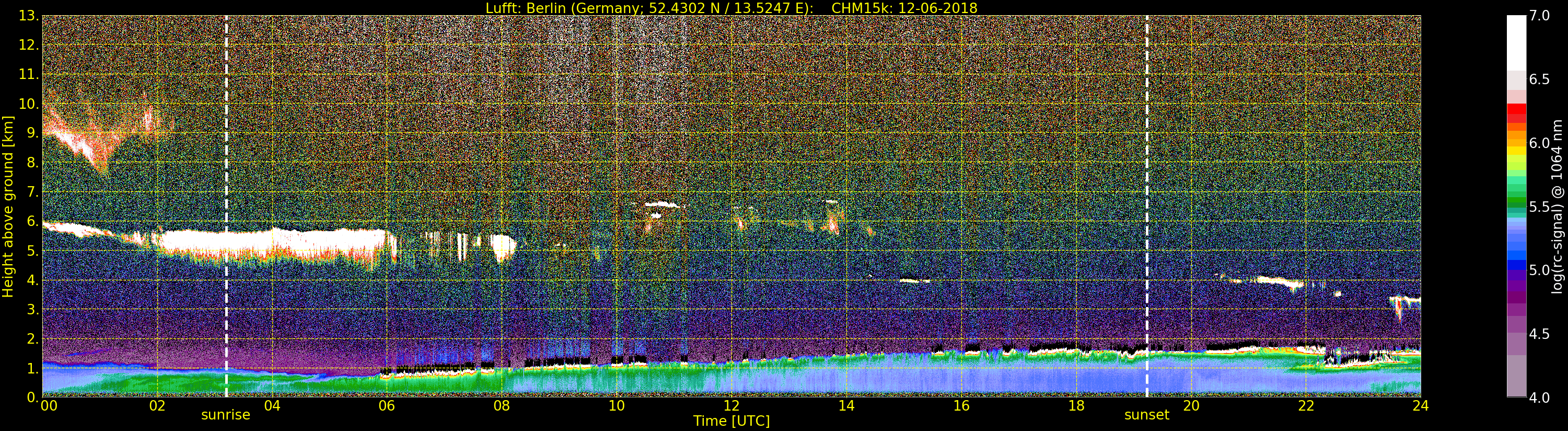Click the 'sunrise' label below the axis

pos(225,415)
